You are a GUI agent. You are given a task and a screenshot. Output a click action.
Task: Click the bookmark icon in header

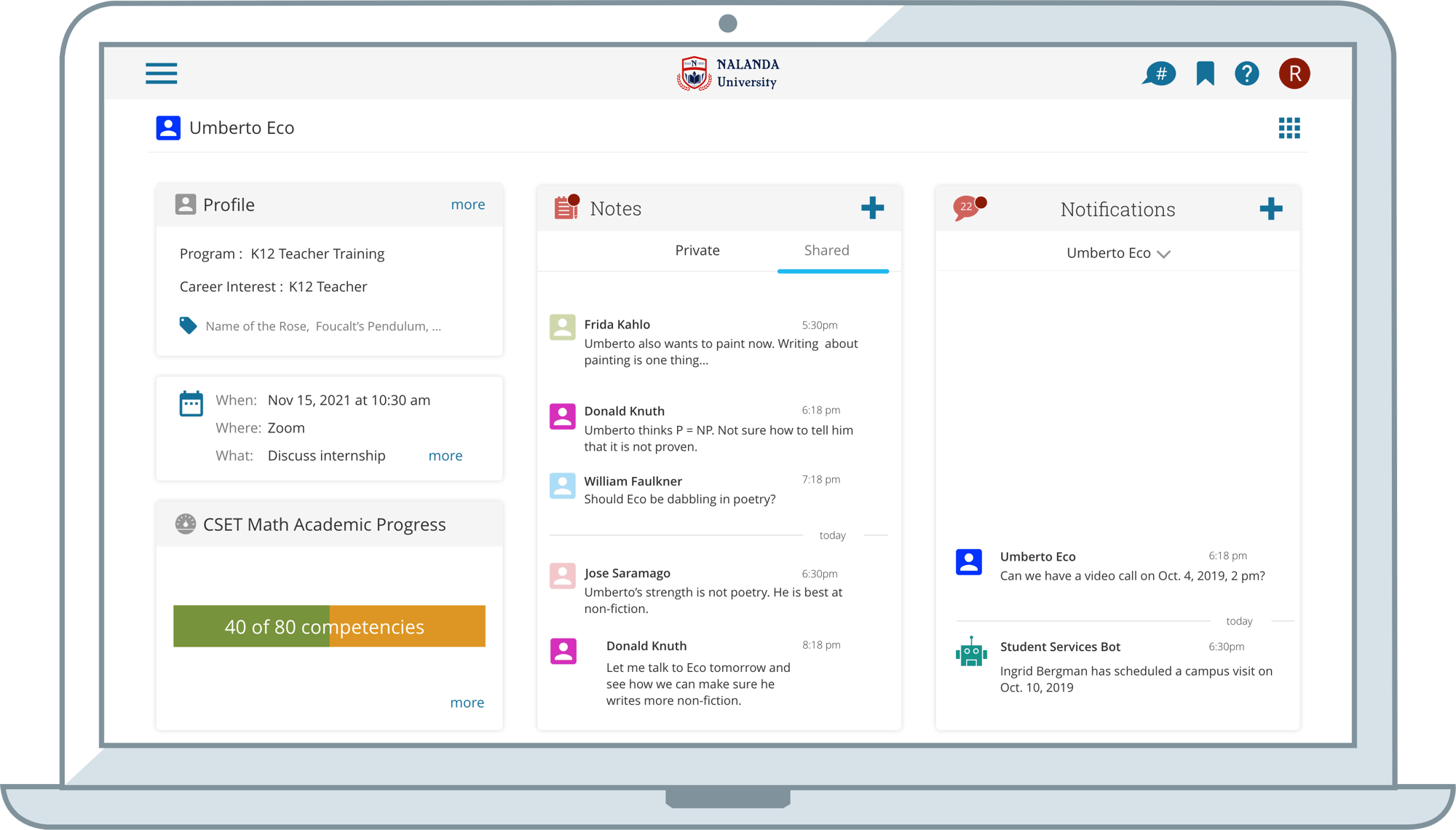[x=1205, y=74]
